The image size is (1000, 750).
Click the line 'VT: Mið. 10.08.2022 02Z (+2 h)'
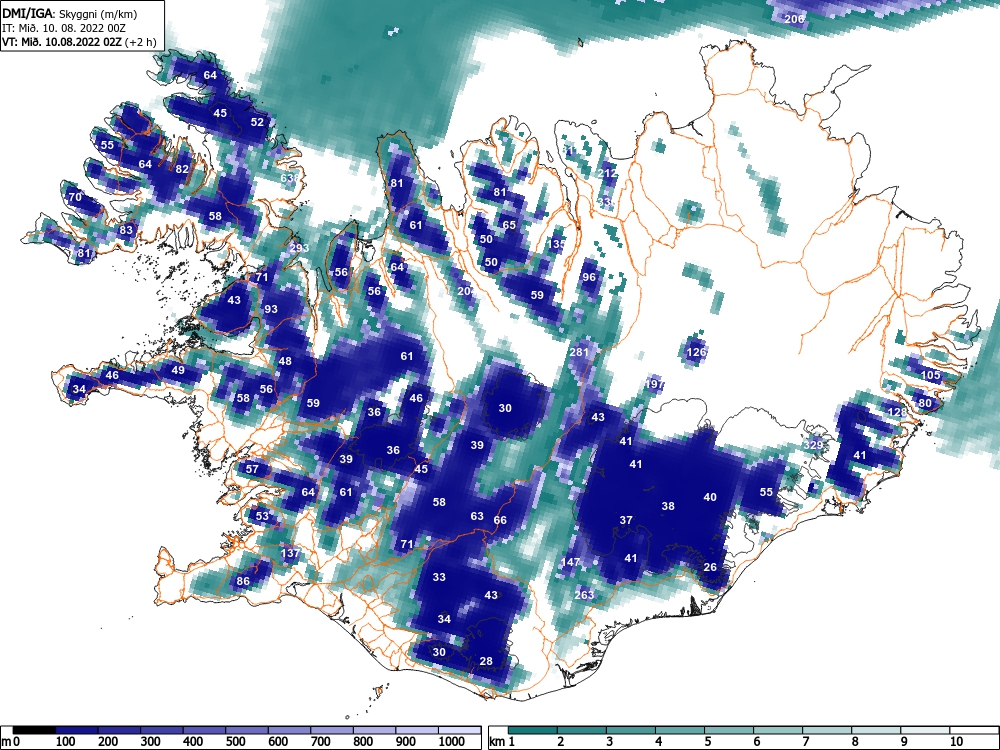(79, 42)
